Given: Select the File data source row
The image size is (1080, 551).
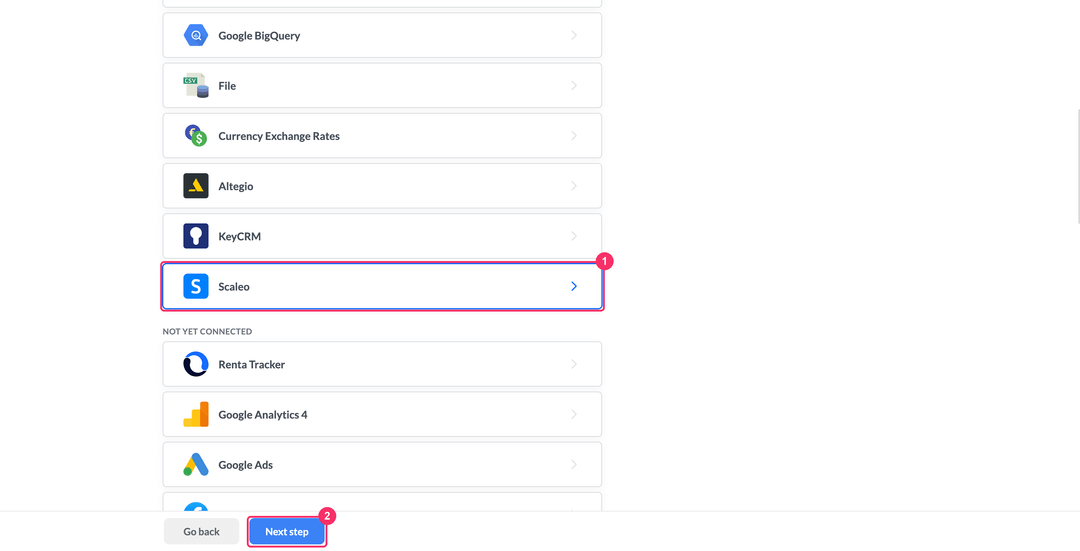Looking at the screenshot, I should pyautogui.click(x=382, y=85).
